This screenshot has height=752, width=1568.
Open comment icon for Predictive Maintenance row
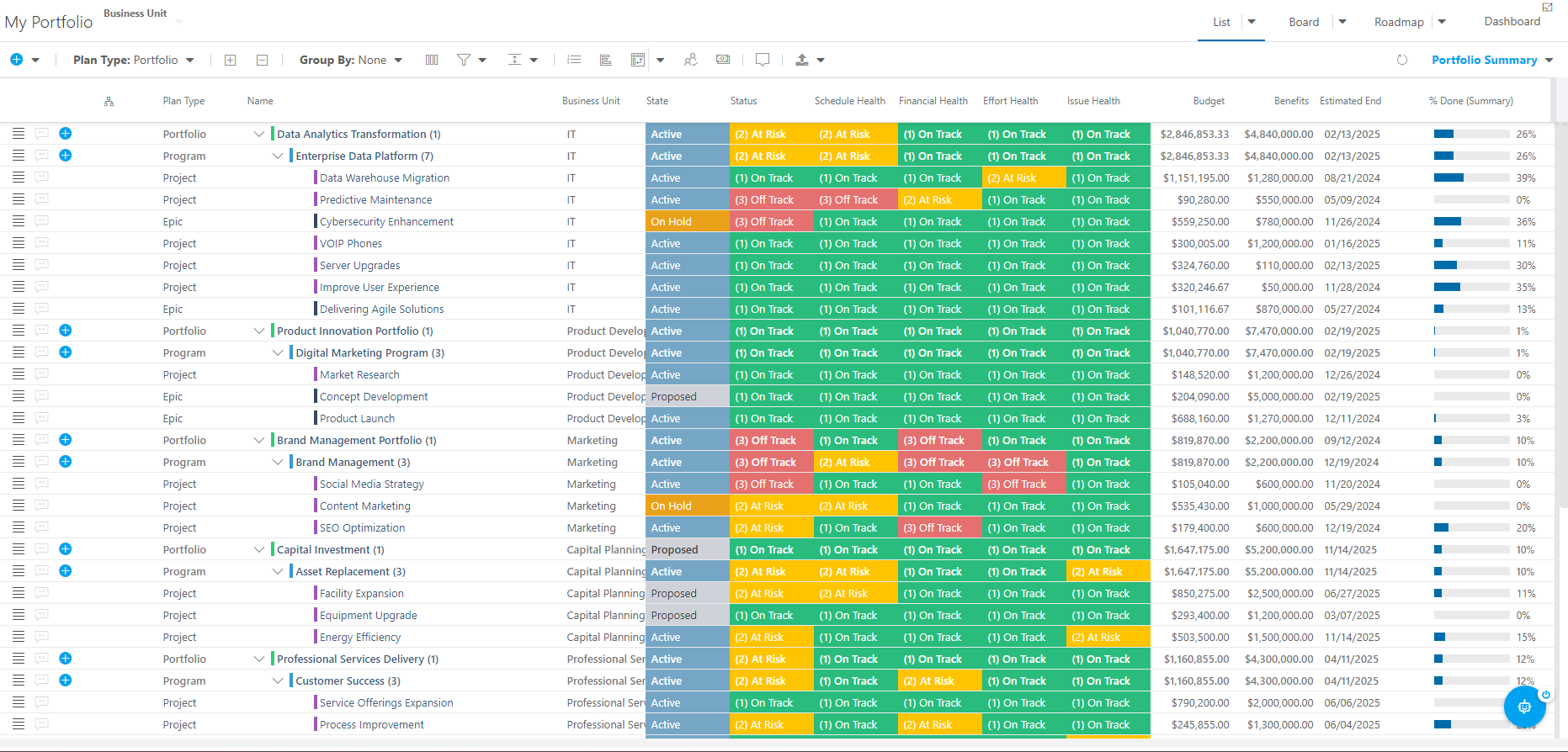tap(41, 199)
